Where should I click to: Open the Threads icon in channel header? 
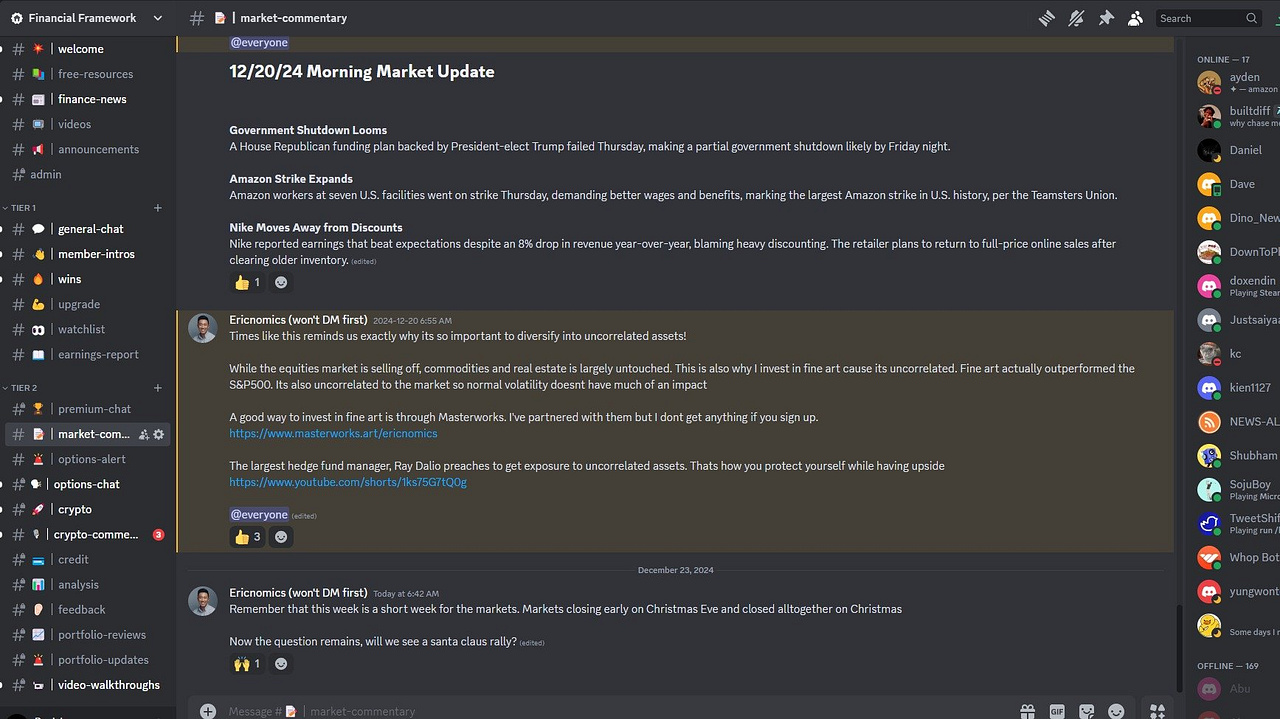pyautogui.click(x=1047, y=18)
